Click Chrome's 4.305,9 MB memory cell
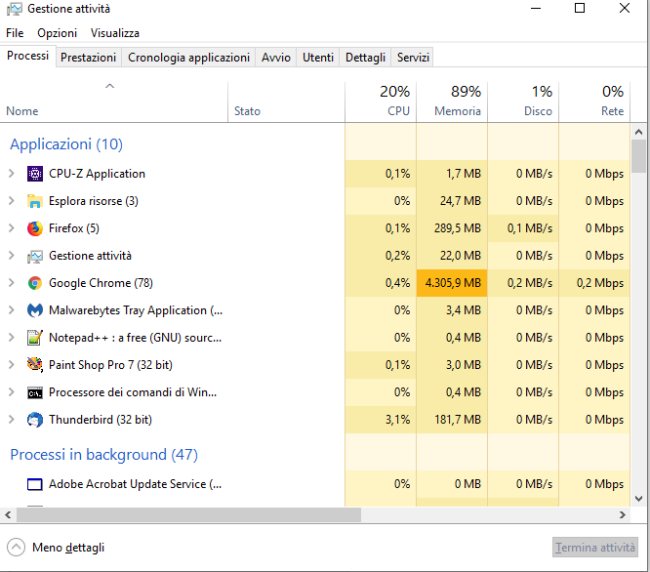The height and width of the screenshot is (572, 650). coord(452,283)
